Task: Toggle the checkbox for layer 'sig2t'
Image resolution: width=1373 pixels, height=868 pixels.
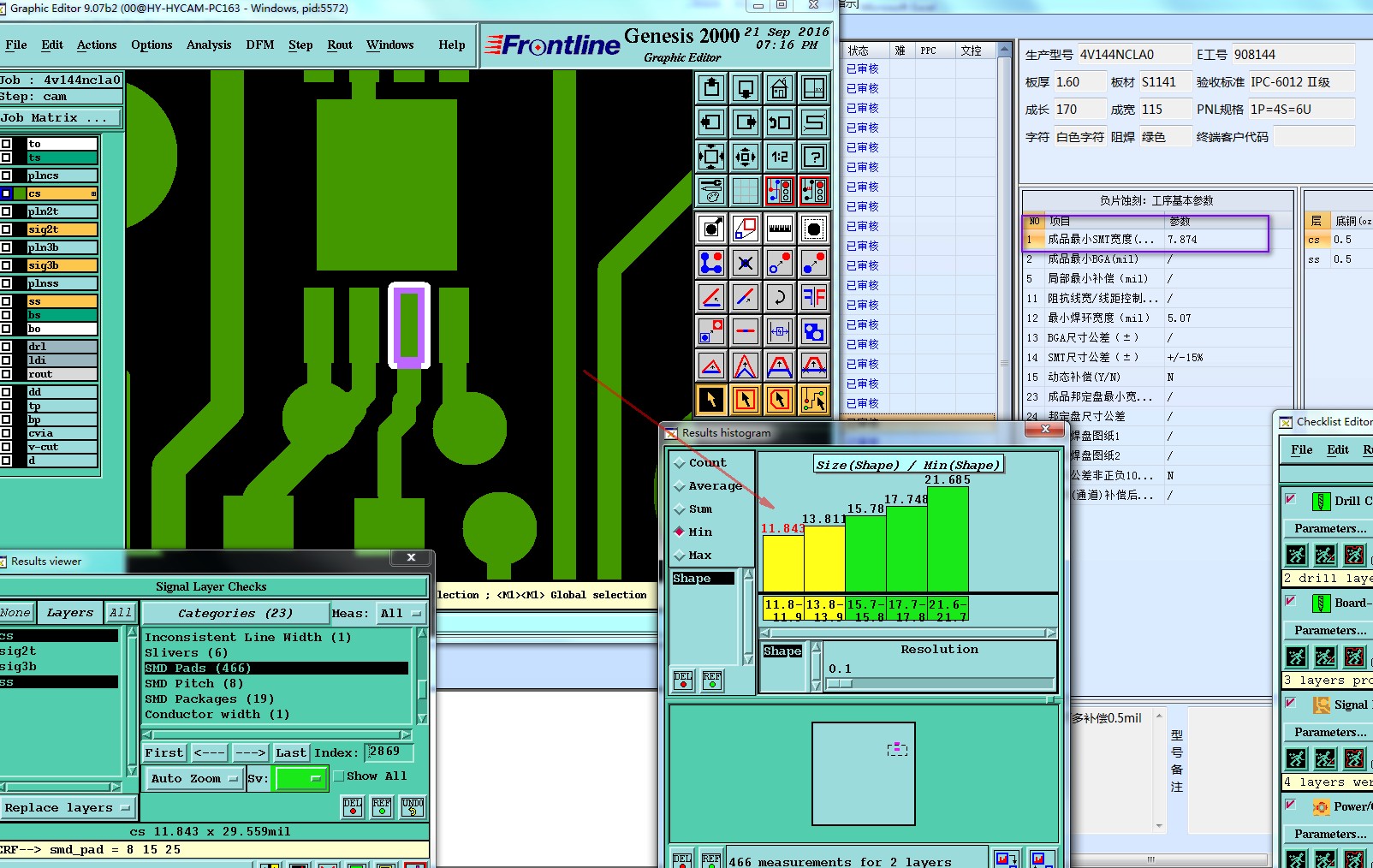Action: coord(6,229)
